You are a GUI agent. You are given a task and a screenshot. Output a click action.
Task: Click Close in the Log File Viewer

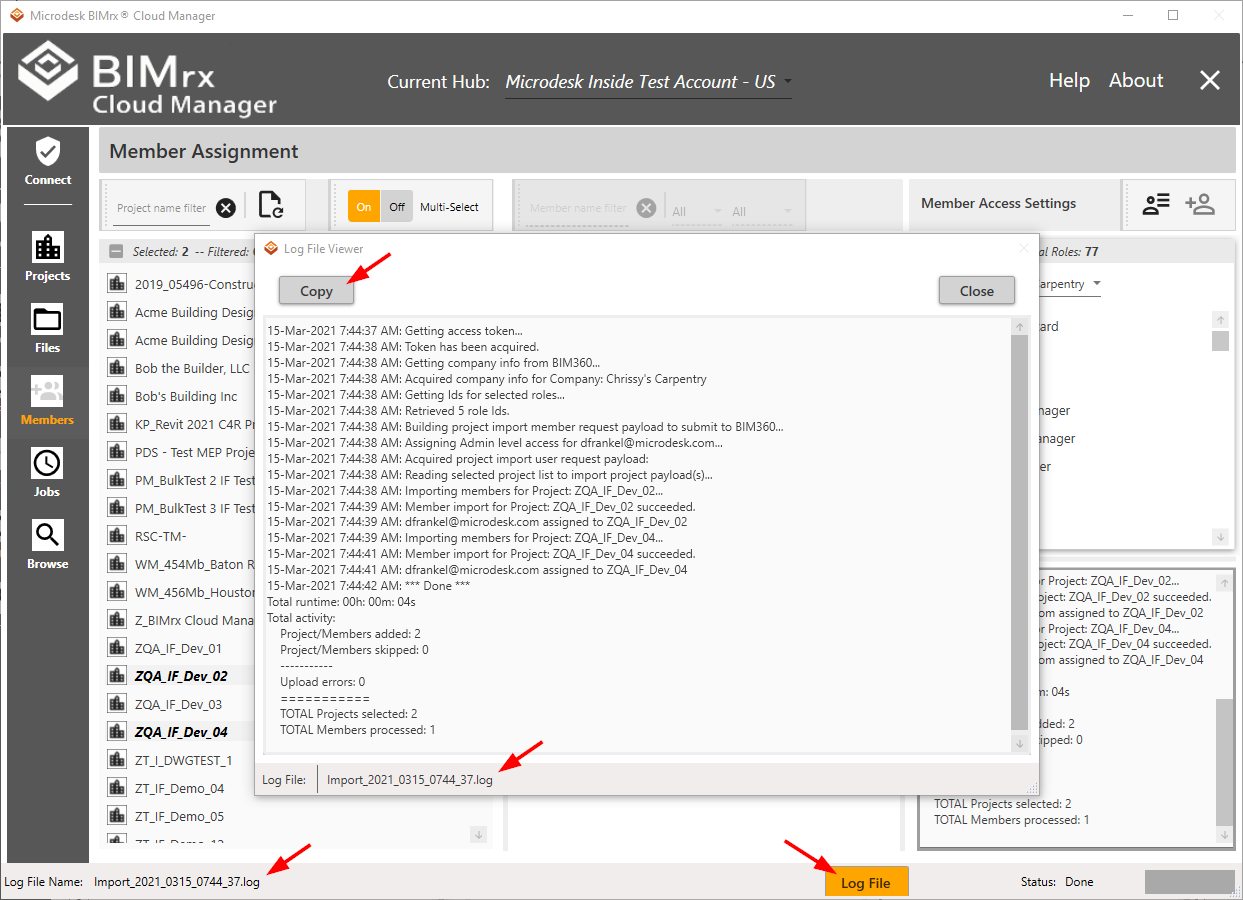tap(977, 291)
